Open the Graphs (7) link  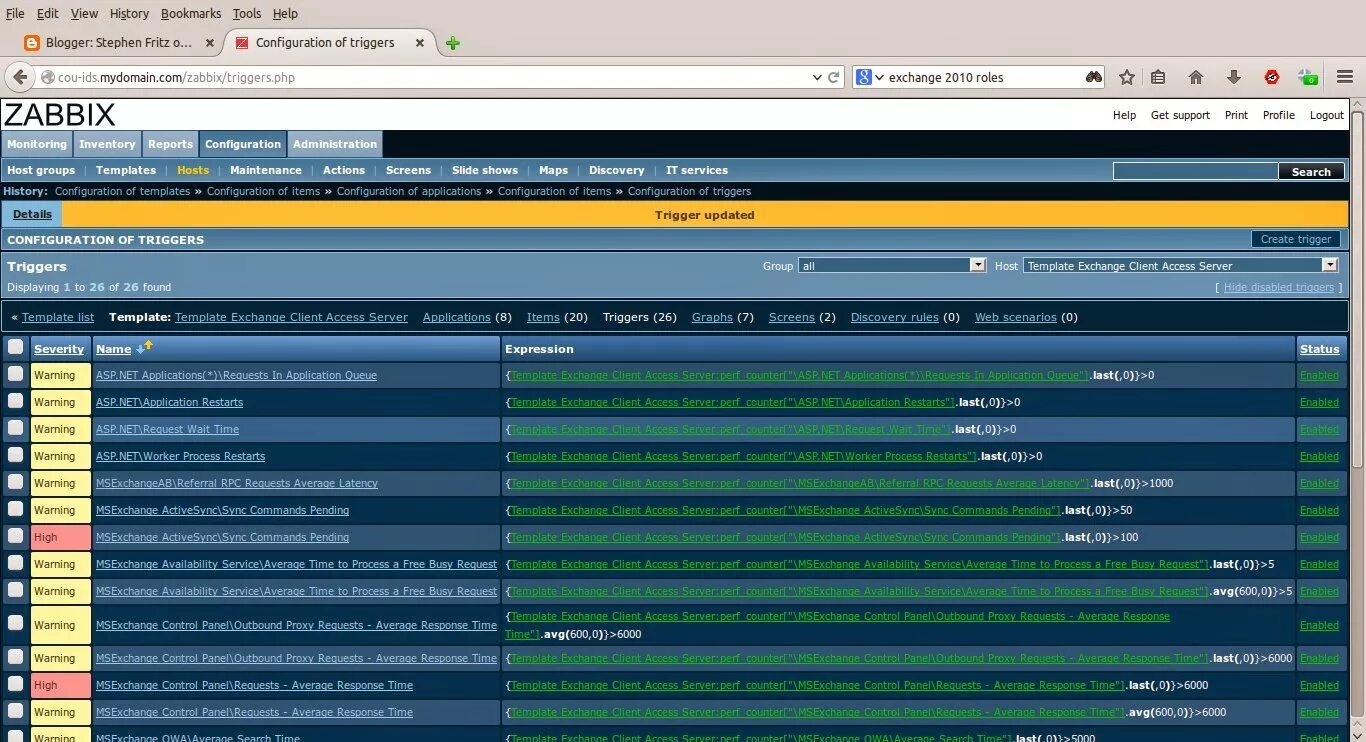point(712,317)
